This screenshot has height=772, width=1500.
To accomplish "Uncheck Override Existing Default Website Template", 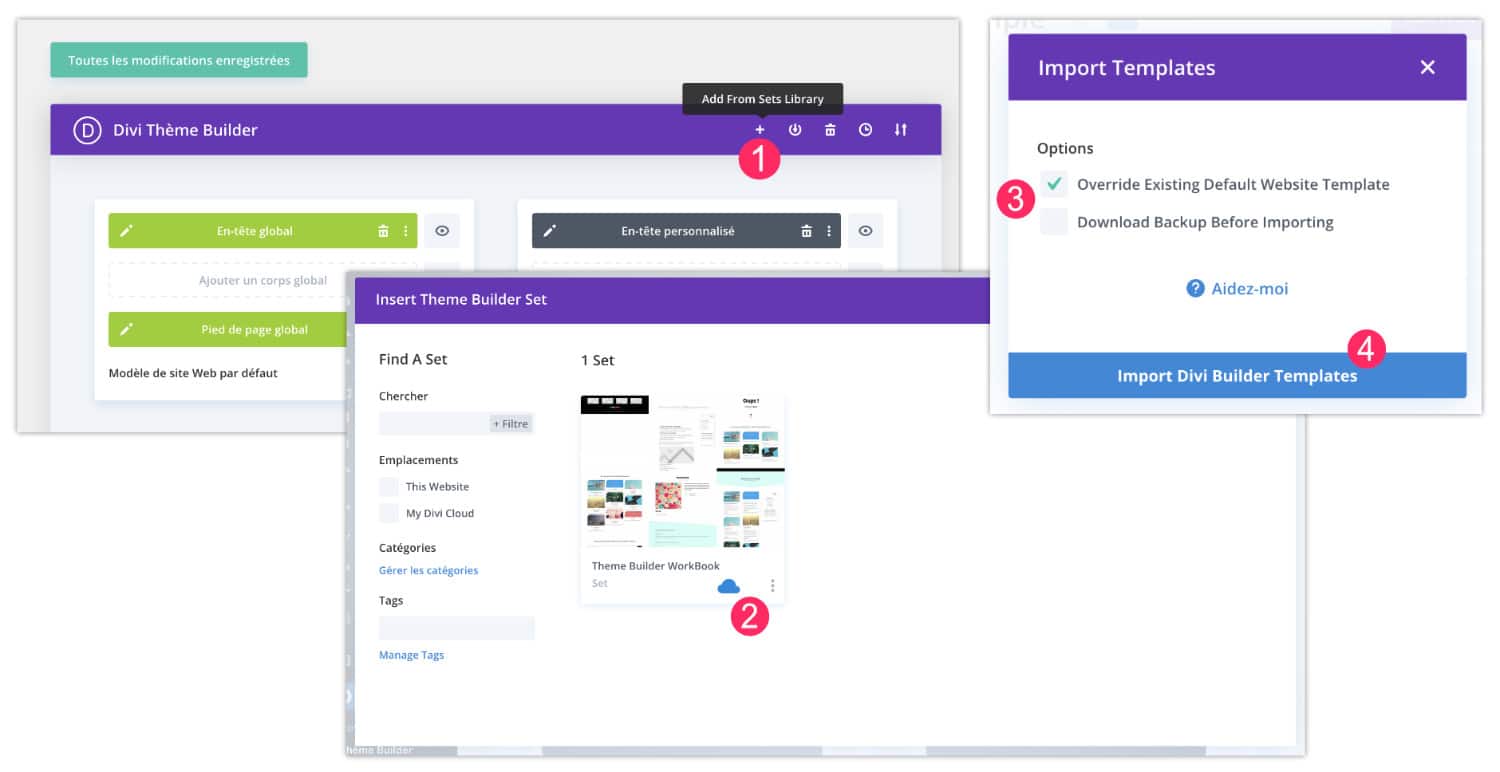I will pos(1053,184).
